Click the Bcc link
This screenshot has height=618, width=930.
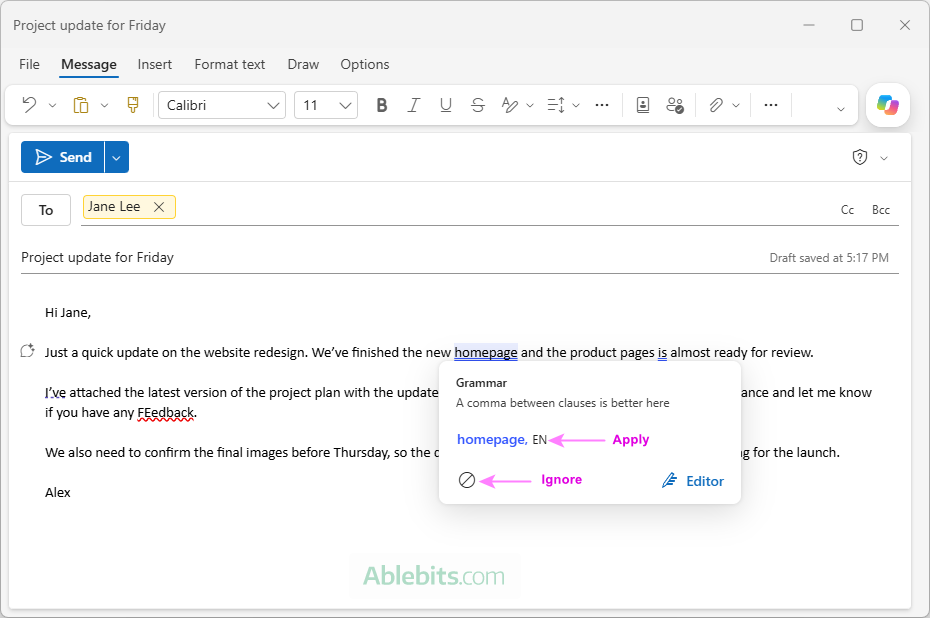[x=881, y=210]
